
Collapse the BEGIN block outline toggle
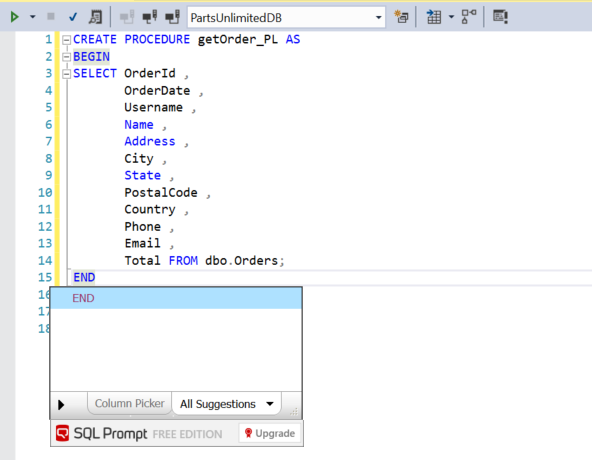coord(66,57)
